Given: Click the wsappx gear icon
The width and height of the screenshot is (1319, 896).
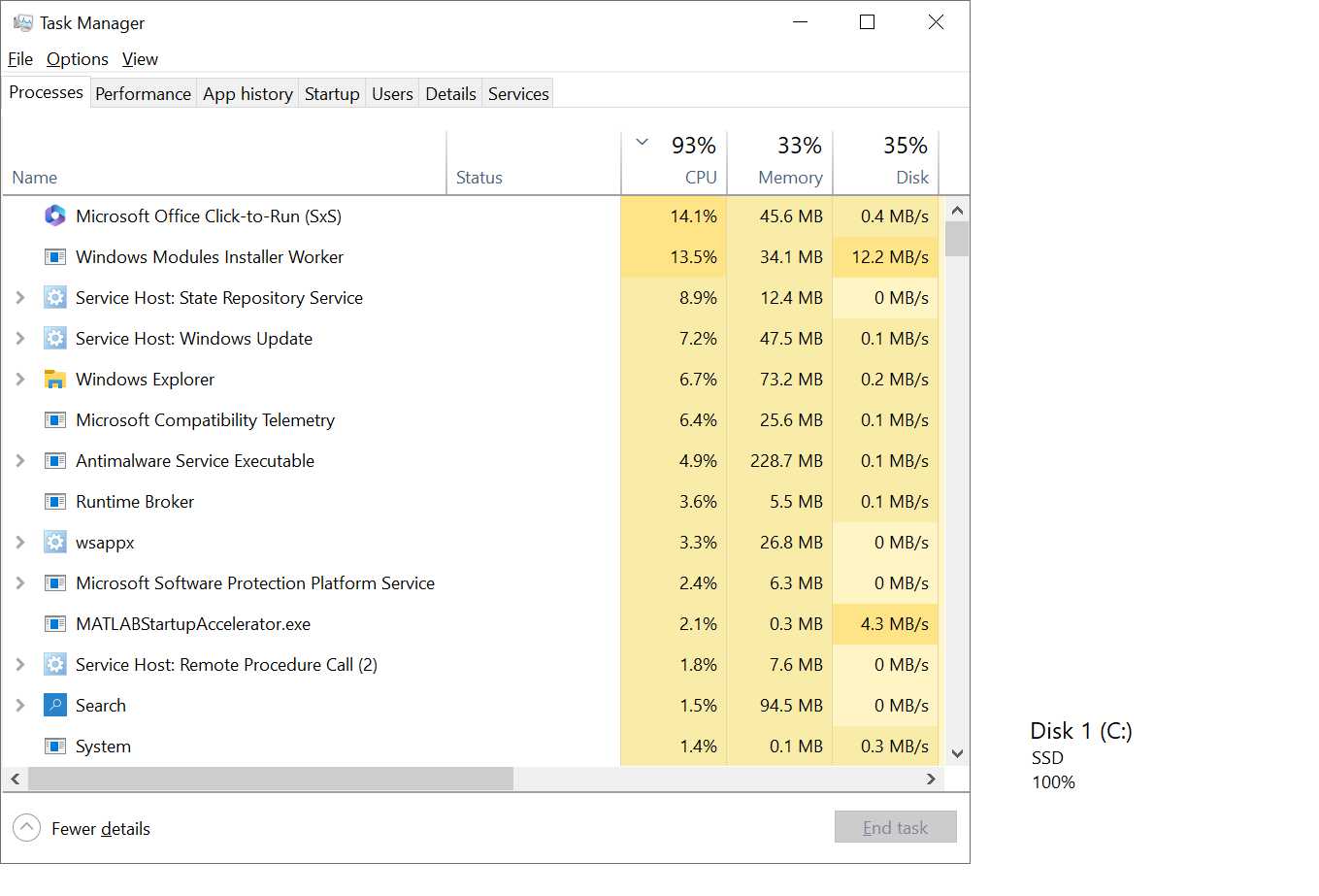Looking at the screenshot, I should pos(54,542).
